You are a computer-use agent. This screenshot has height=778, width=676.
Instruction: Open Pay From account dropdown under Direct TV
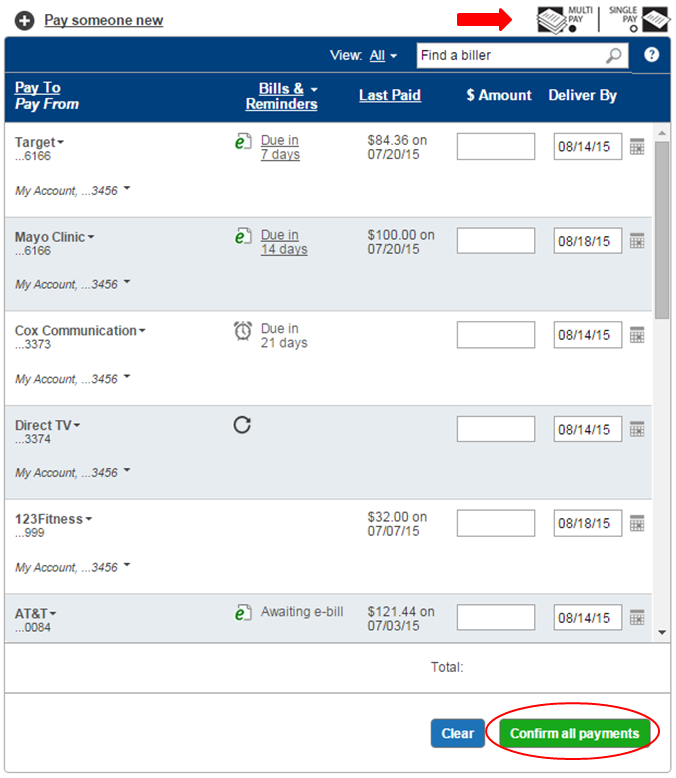(x=127, y=470)
